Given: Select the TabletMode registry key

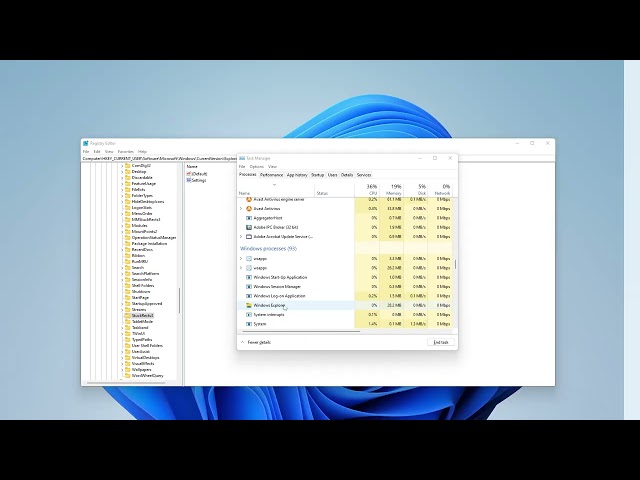Looking at the screenshot, I should [x=142, y=322].
